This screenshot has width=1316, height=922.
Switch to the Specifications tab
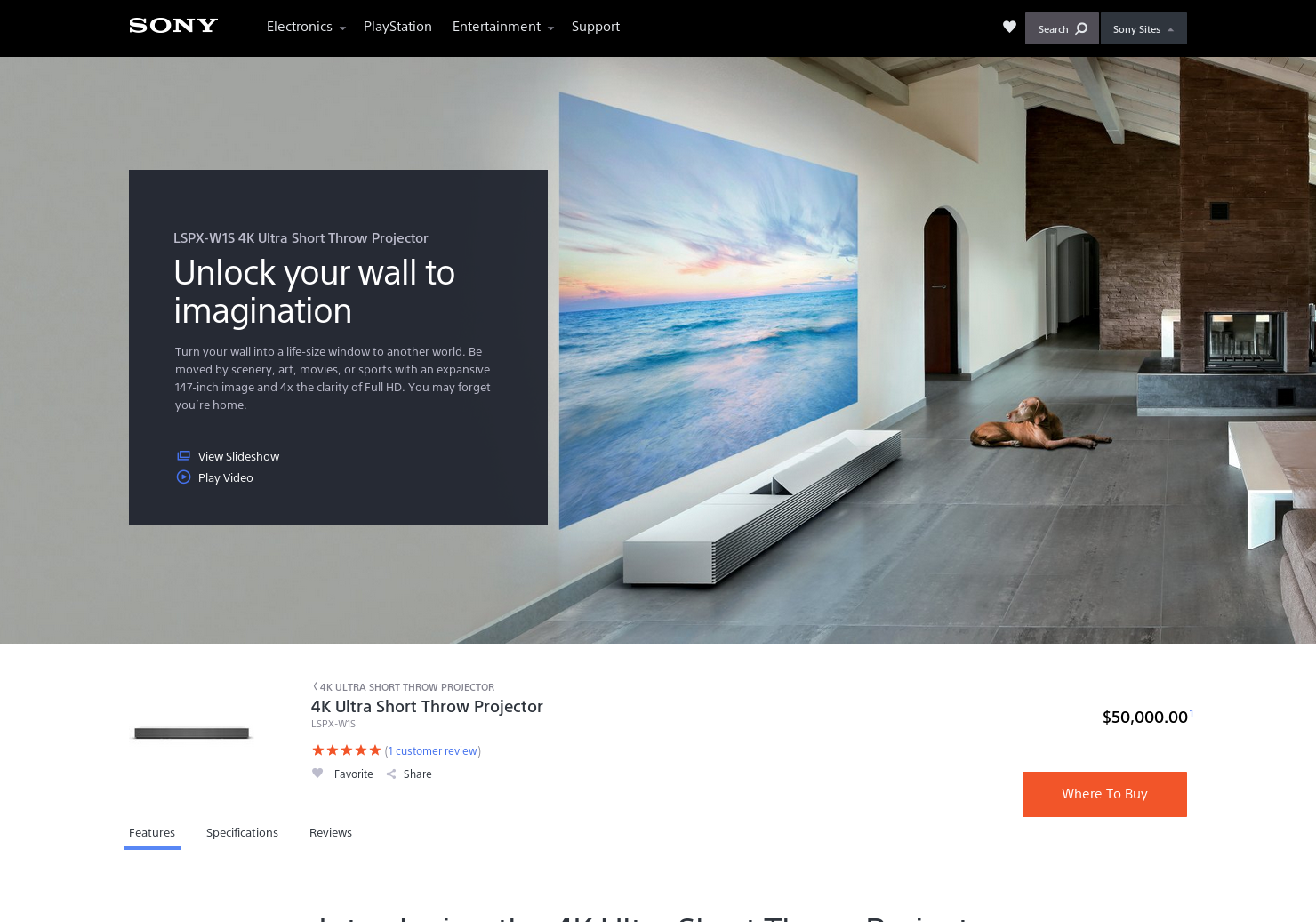(x=242, y=833)
